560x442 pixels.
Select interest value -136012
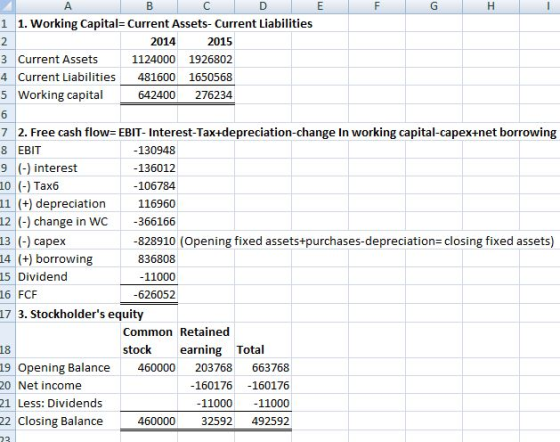pos(149,168)
